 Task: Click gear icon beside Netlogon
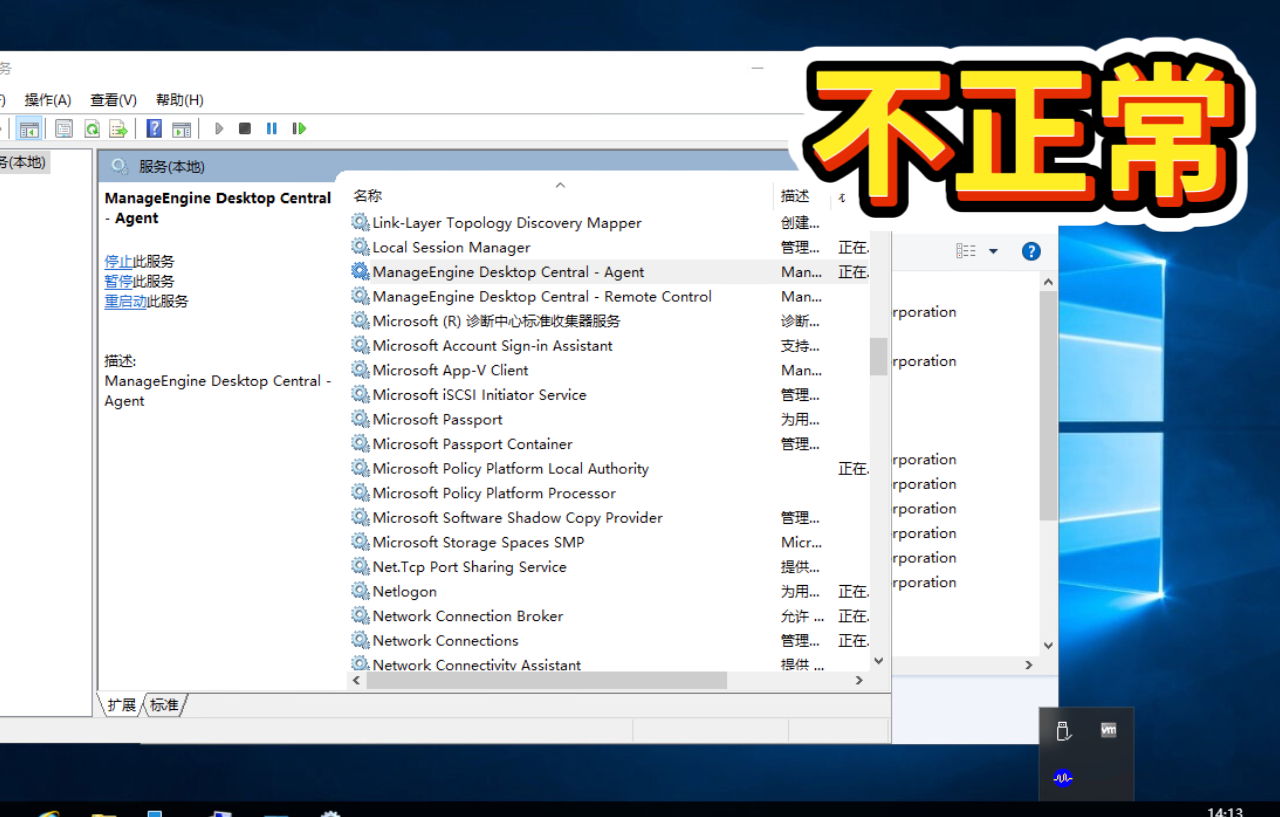[360, 591]
